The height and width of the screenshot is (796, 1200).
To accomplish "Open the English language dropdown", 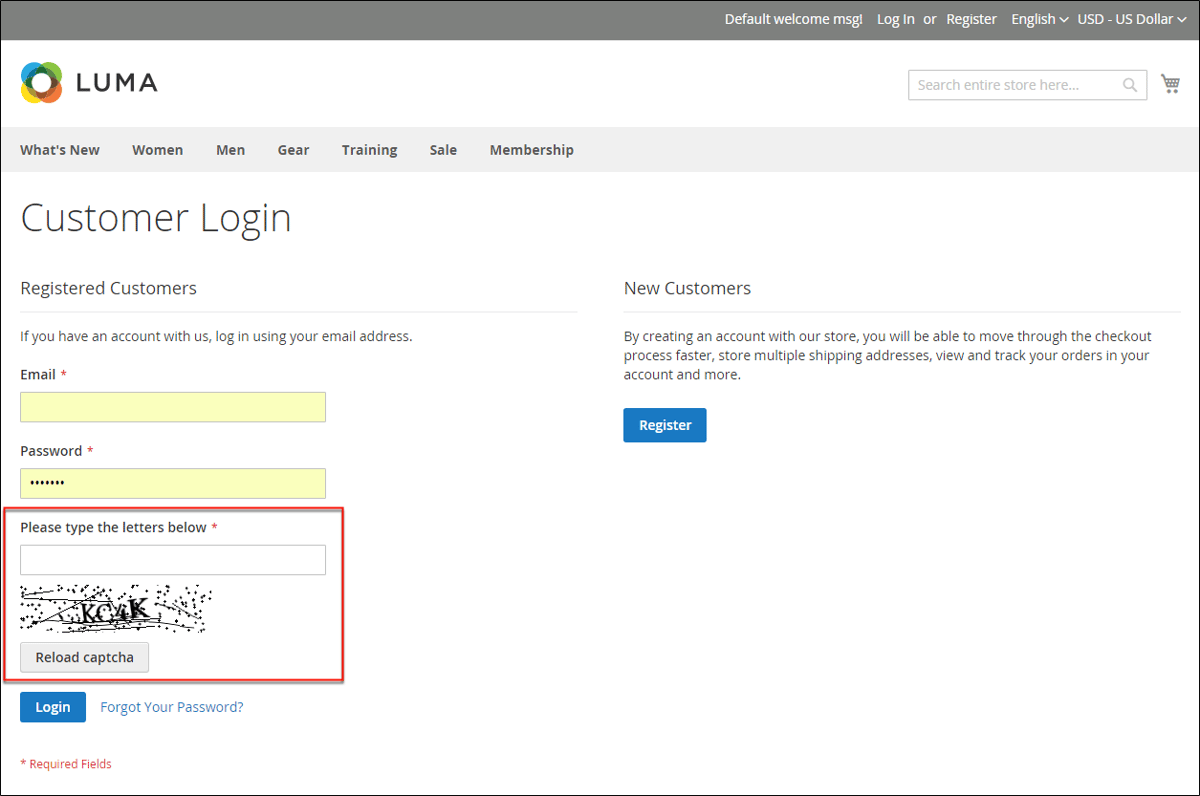I will point(1038,18).
